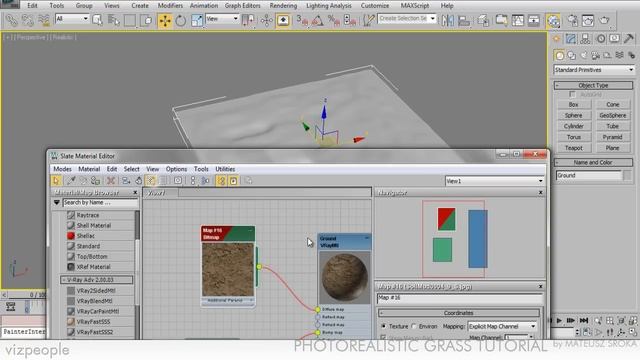Viewport: 640px width, 360px height.
Task: Collapse the Object Type rollout
Action: (593, 85)
